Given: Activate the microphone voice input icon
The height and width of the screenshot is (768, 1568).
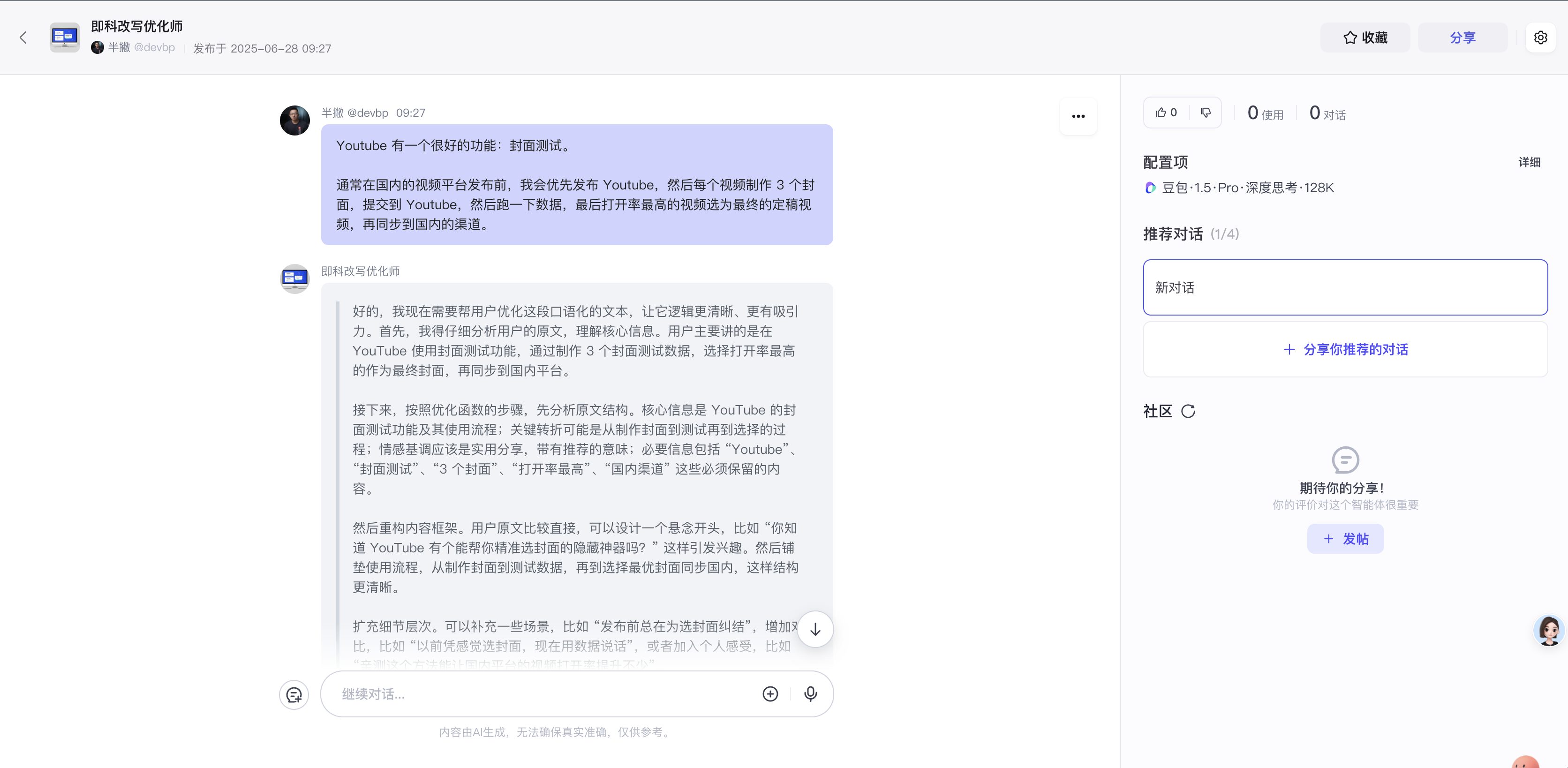Looking at the screenshot, I should (x=810, y=694).
